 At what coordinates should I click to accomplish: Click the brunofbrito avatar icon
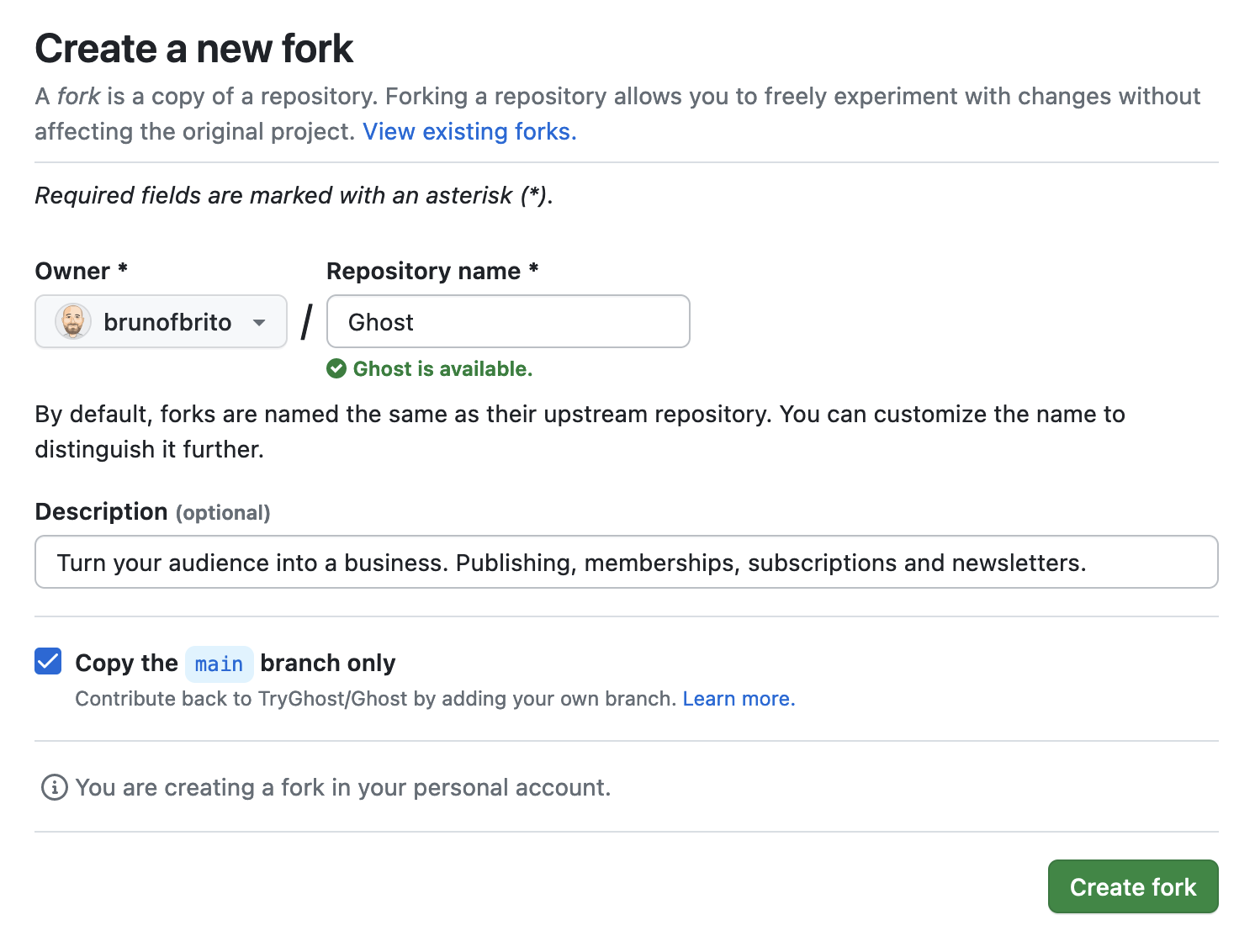(x=72, y=321)
